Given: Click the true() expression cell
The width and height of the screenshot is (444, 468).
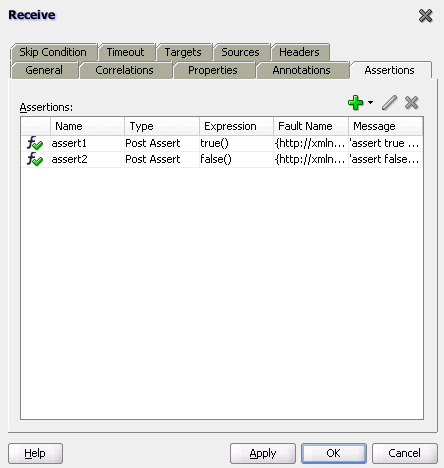Looking at the screenshot, I should coord(237,143).
